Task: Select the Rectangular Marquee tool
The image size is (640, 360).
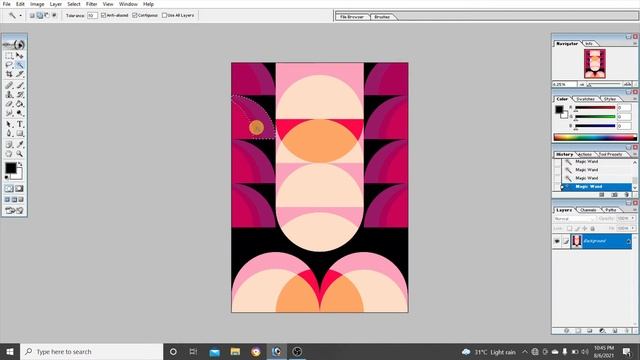Action: [x=9, y=56]
